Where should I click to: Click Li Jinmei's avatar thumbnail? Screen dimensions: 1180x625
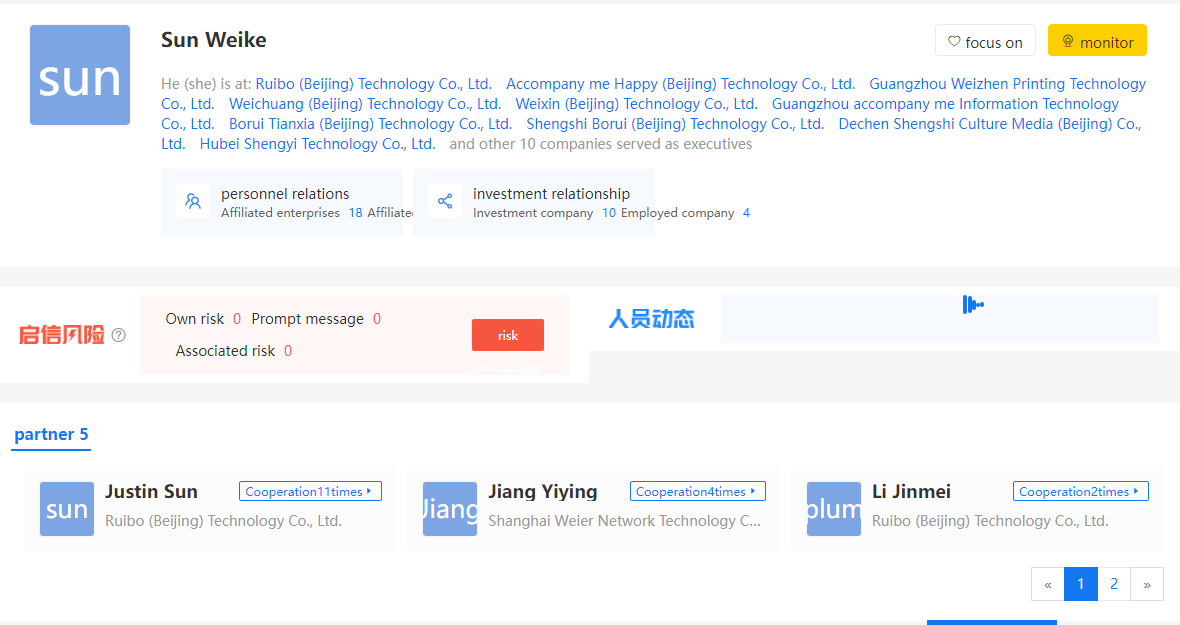coord(834,509)
